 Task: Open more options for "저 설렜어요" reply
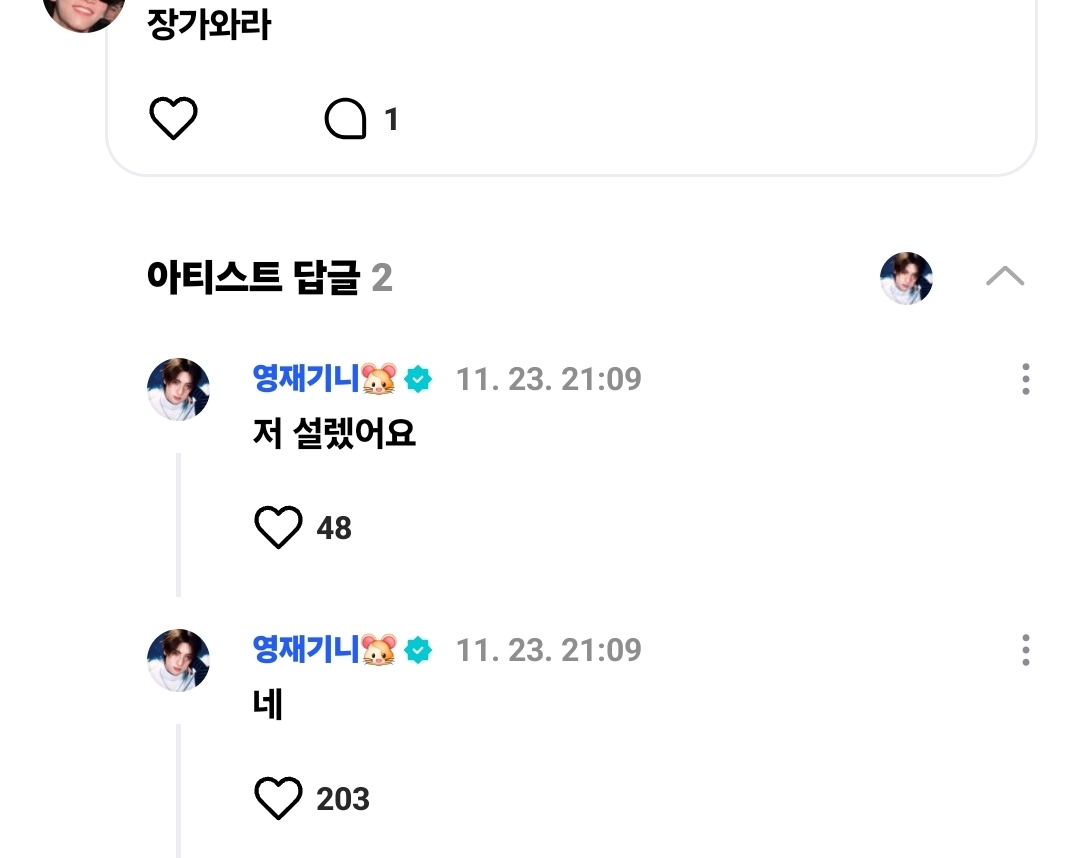click(1025, 380)
